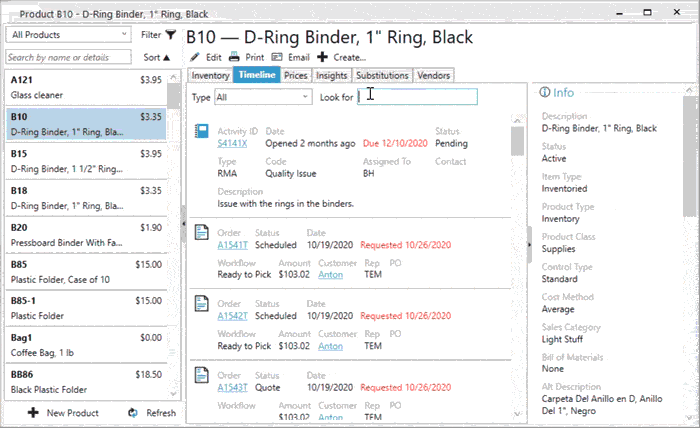Viewport: 700px width, 428px height.
Task: Click the timeline scroll down arrow
Action: [517, 414]
